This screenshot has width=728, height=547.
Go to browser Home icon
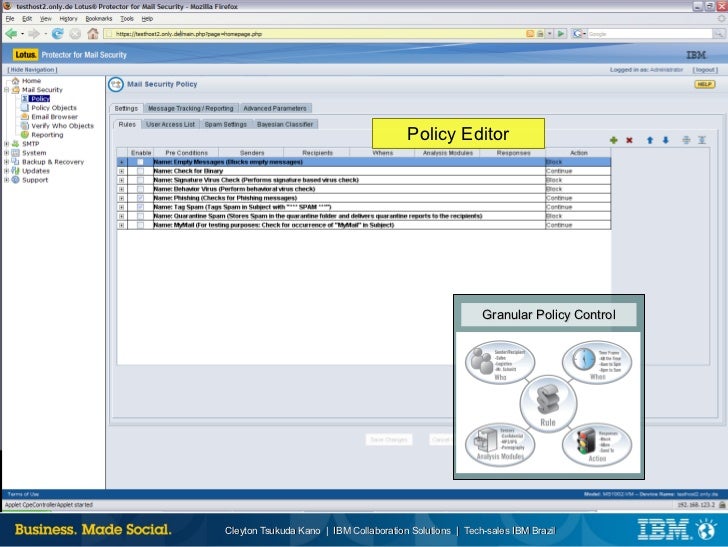click(93, 33)
